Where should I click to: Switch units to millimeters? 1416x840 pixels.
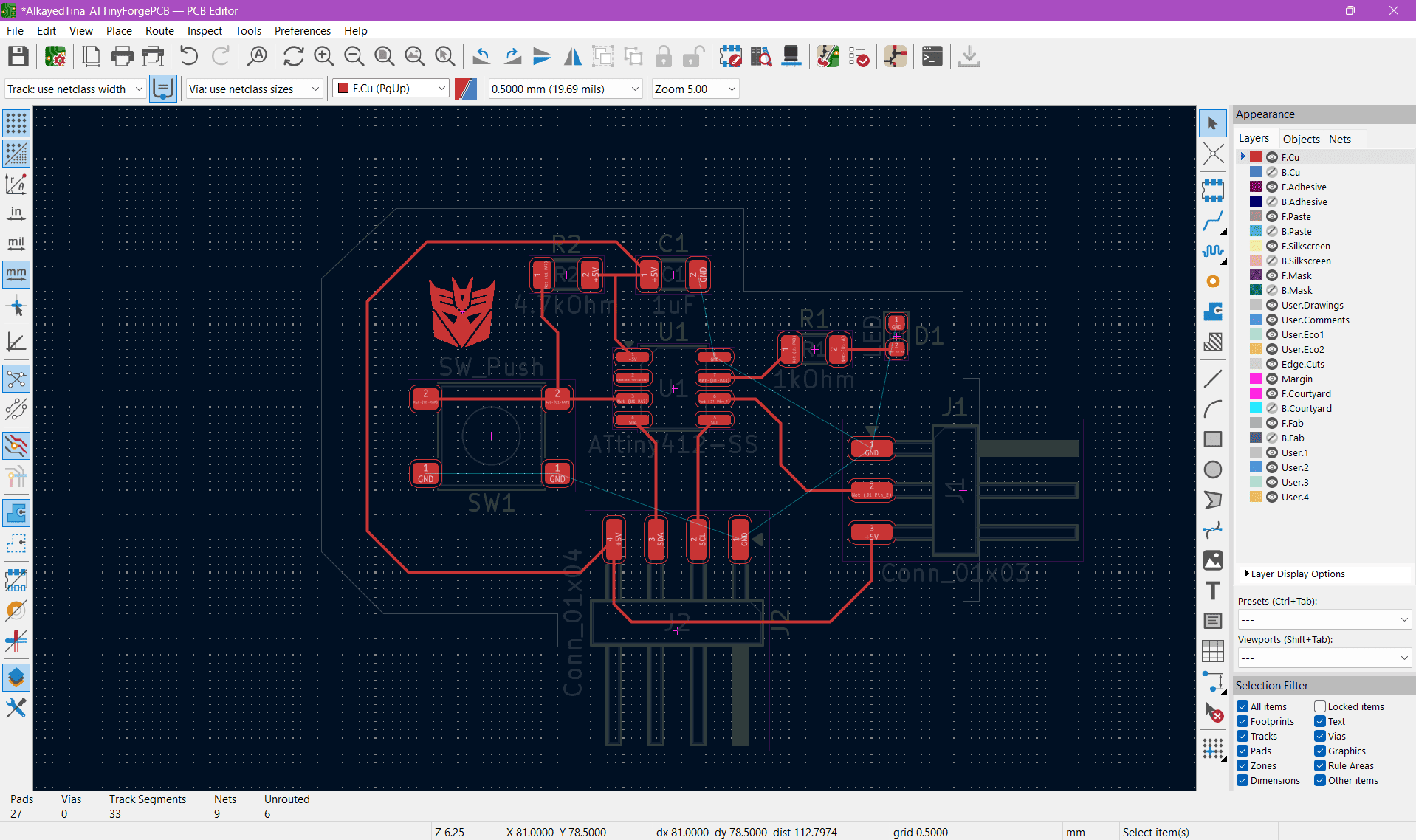coord(16,274)
